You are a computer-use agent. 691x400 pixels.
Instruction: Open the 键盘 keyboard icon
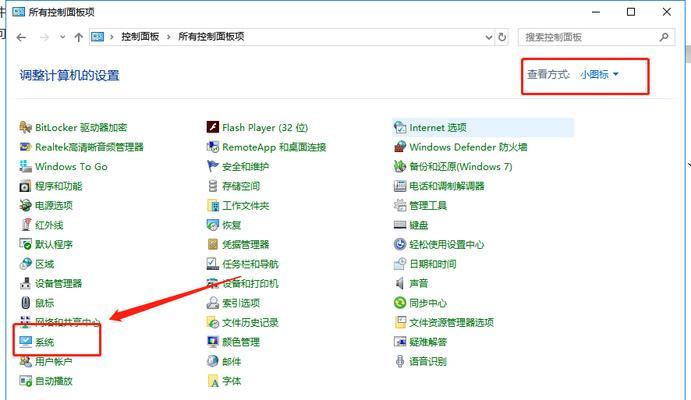(400, 225)
